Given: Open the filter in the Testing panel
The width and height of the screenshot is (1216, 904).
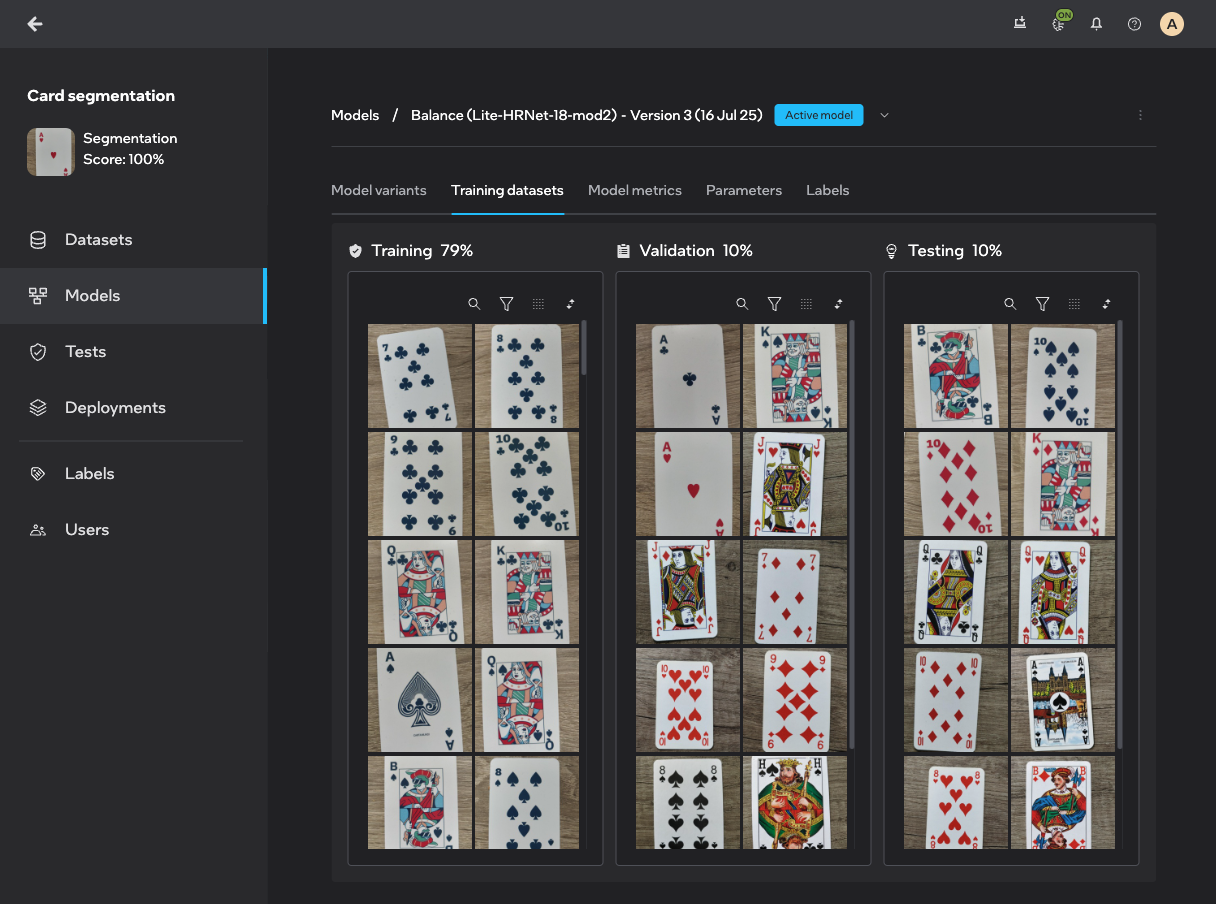Looking at the screenshot, I should (x=1042, y=304).
